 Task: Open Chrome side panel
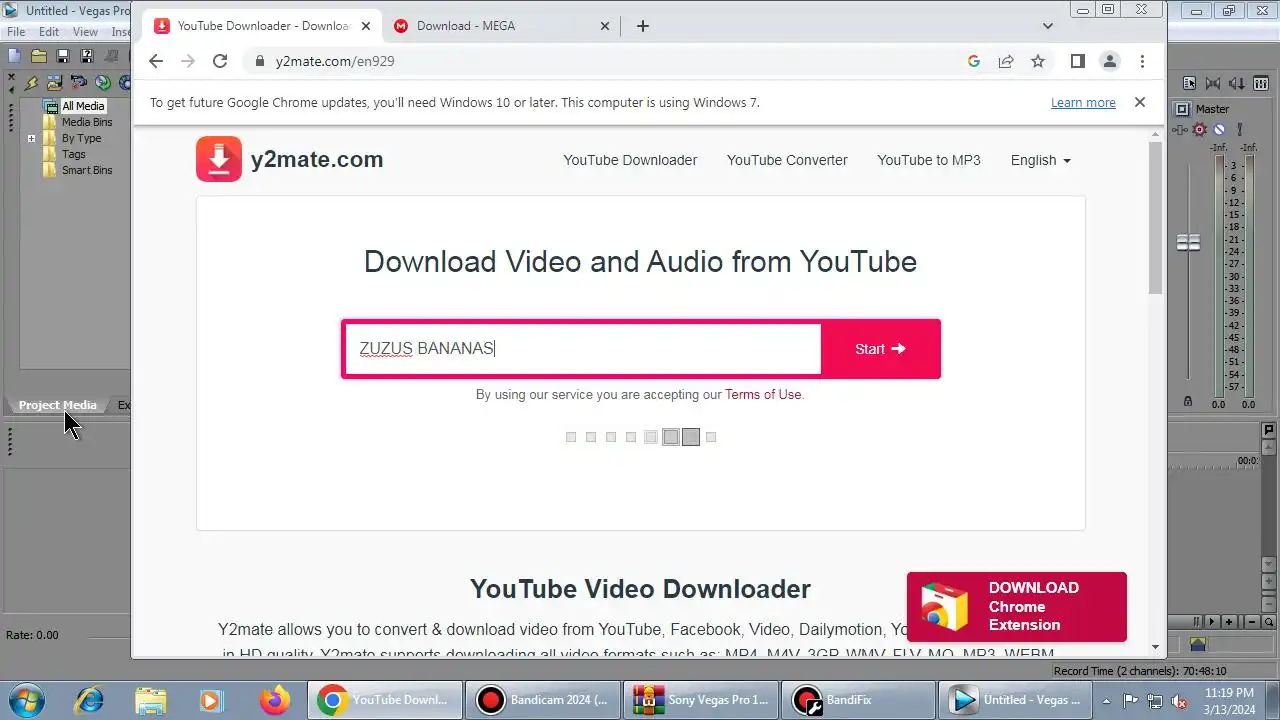tap(1077, 61)
